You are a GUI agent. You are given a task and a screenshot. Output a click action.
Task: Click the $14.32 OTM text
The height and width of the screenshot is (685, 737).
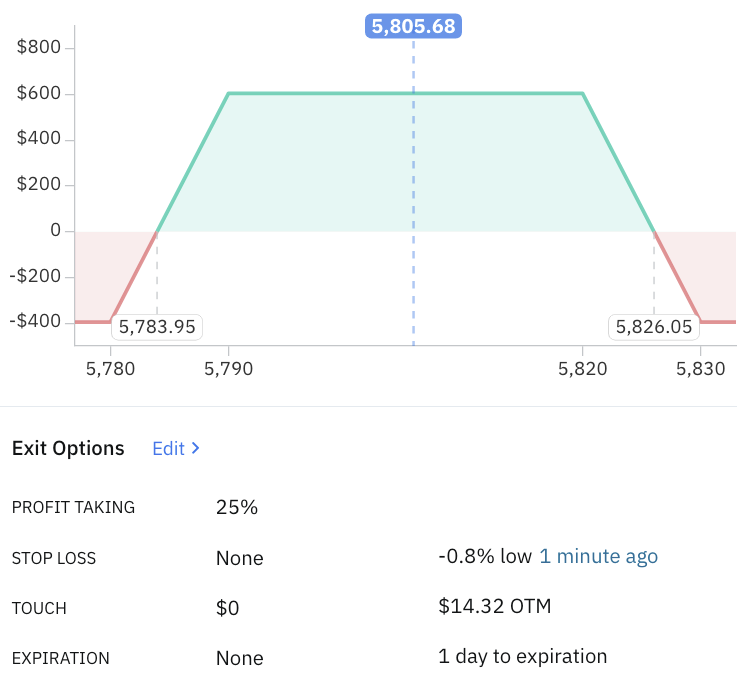(x=494, y=606)
